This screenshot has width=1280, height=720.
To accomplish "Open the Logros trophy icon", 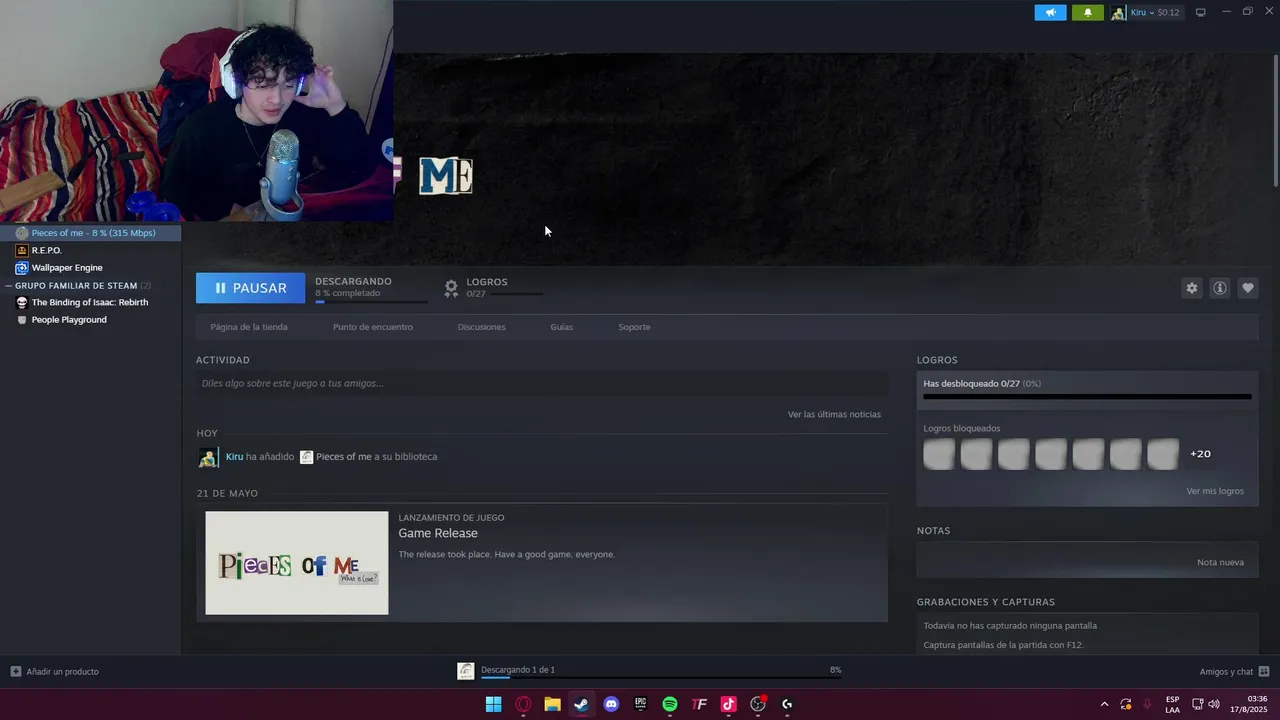I will [x=451, y=288].
